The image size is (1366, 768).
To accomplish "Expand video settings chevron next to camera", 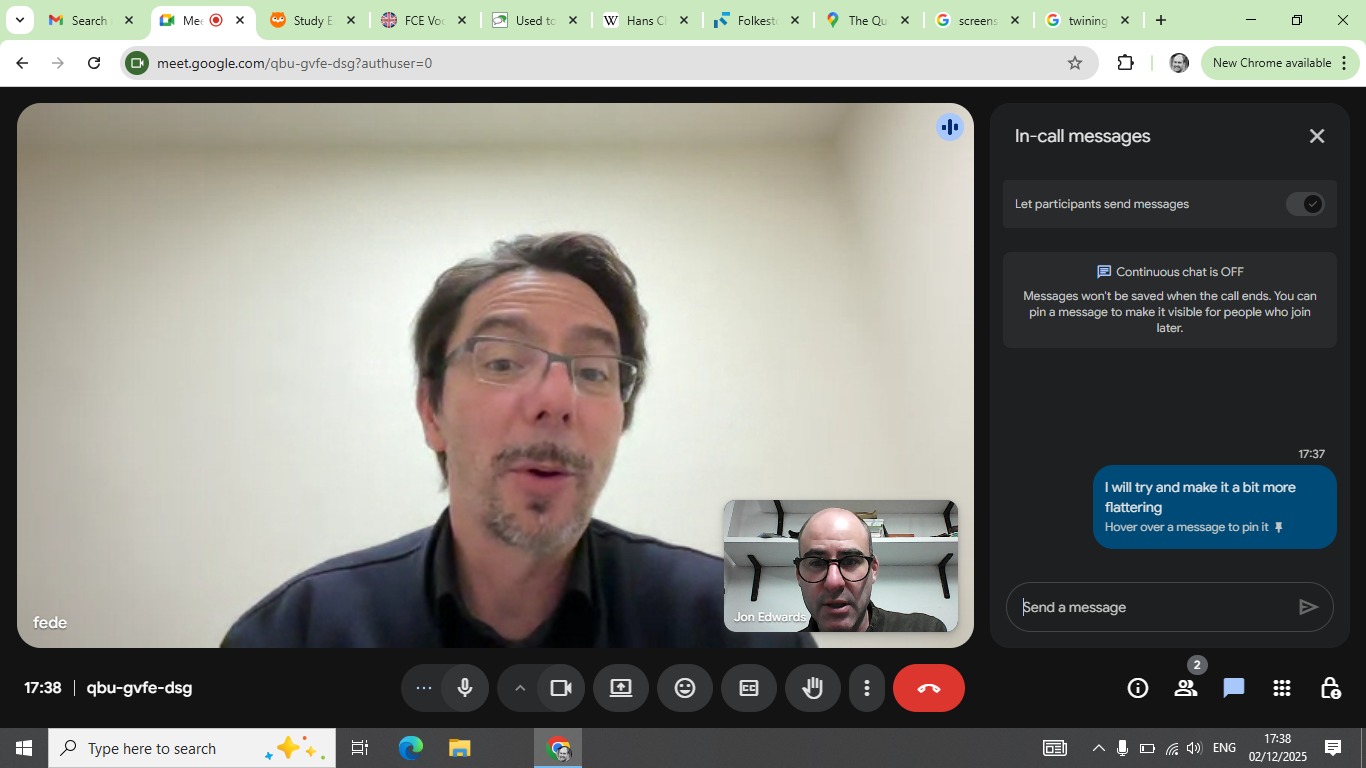I will (520, 688).
